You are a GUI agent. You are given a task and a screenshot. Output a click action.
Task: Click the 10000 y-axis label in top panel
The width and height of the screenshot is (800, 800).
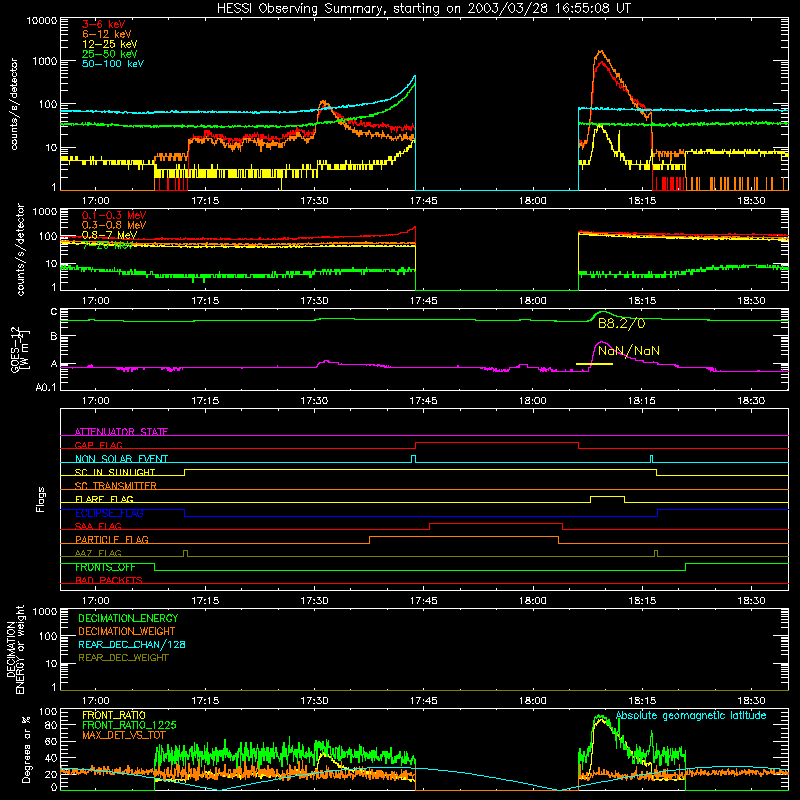[x=41, y=21]
